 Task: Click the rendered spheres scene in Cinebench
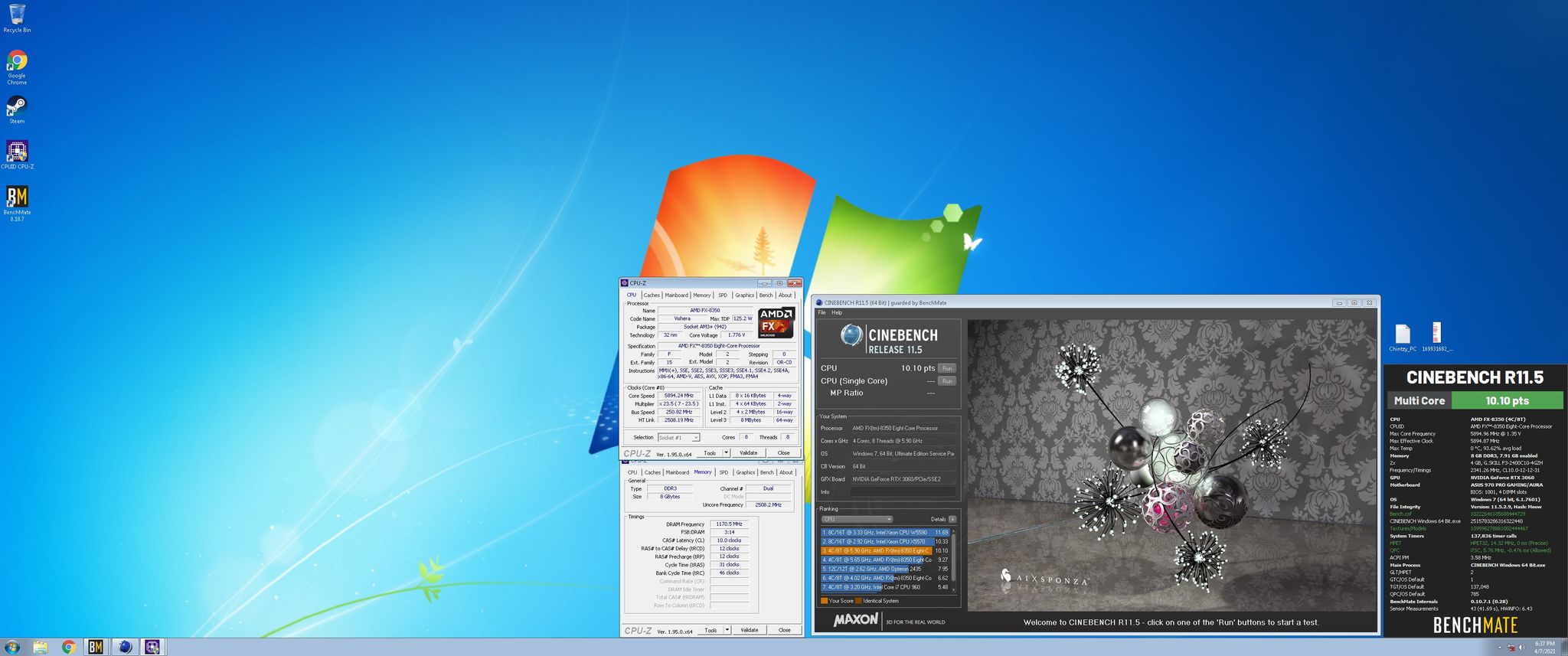click(x=1171, y=465)
